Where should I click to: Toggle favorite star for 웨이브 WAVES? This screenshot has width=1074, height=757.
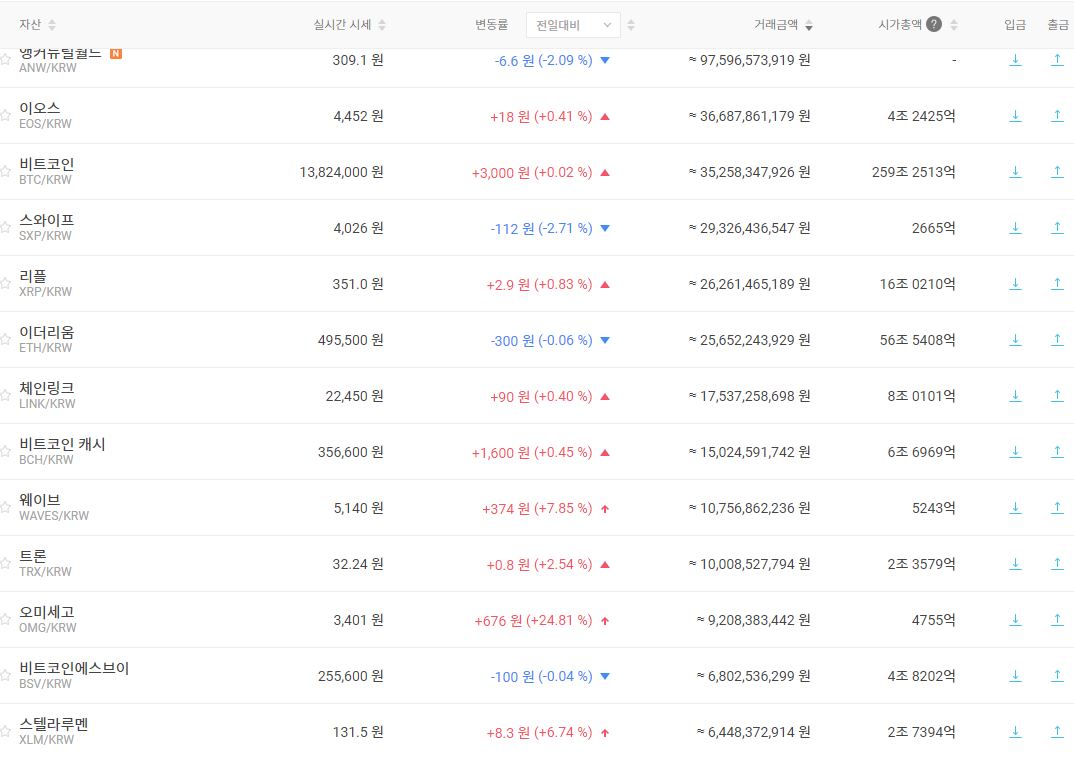click(x=5, y=508)
